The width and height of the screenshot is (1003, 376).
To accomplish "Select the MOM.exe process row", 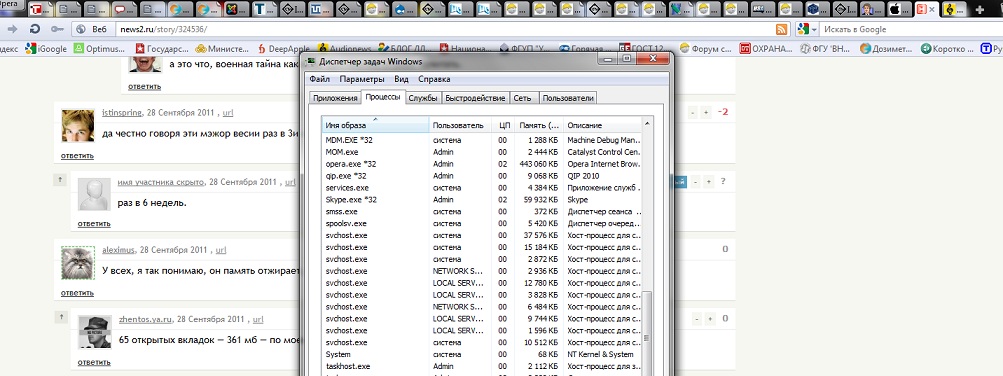I will (481, 152).
